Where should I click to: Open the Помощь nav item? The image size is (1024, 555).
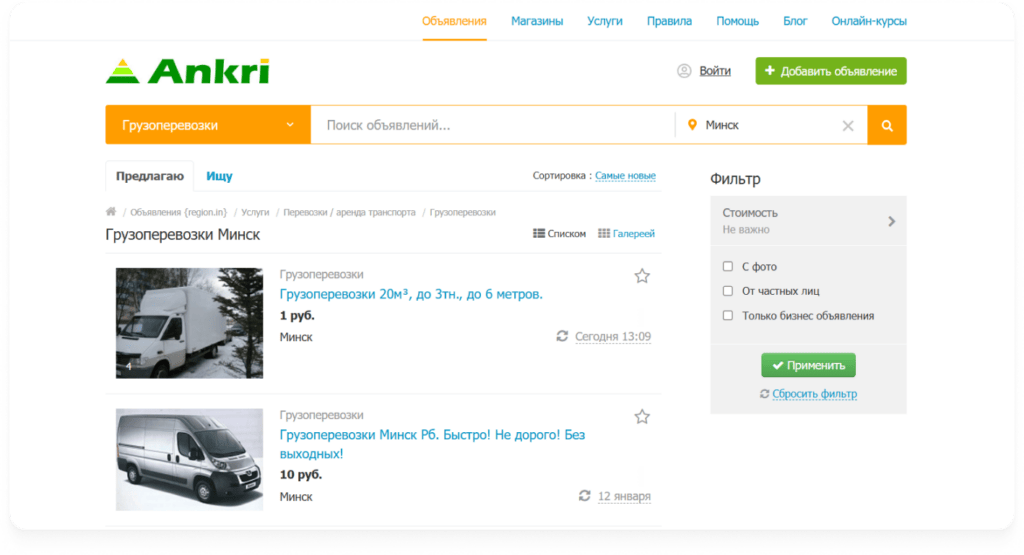pos(737,21)
